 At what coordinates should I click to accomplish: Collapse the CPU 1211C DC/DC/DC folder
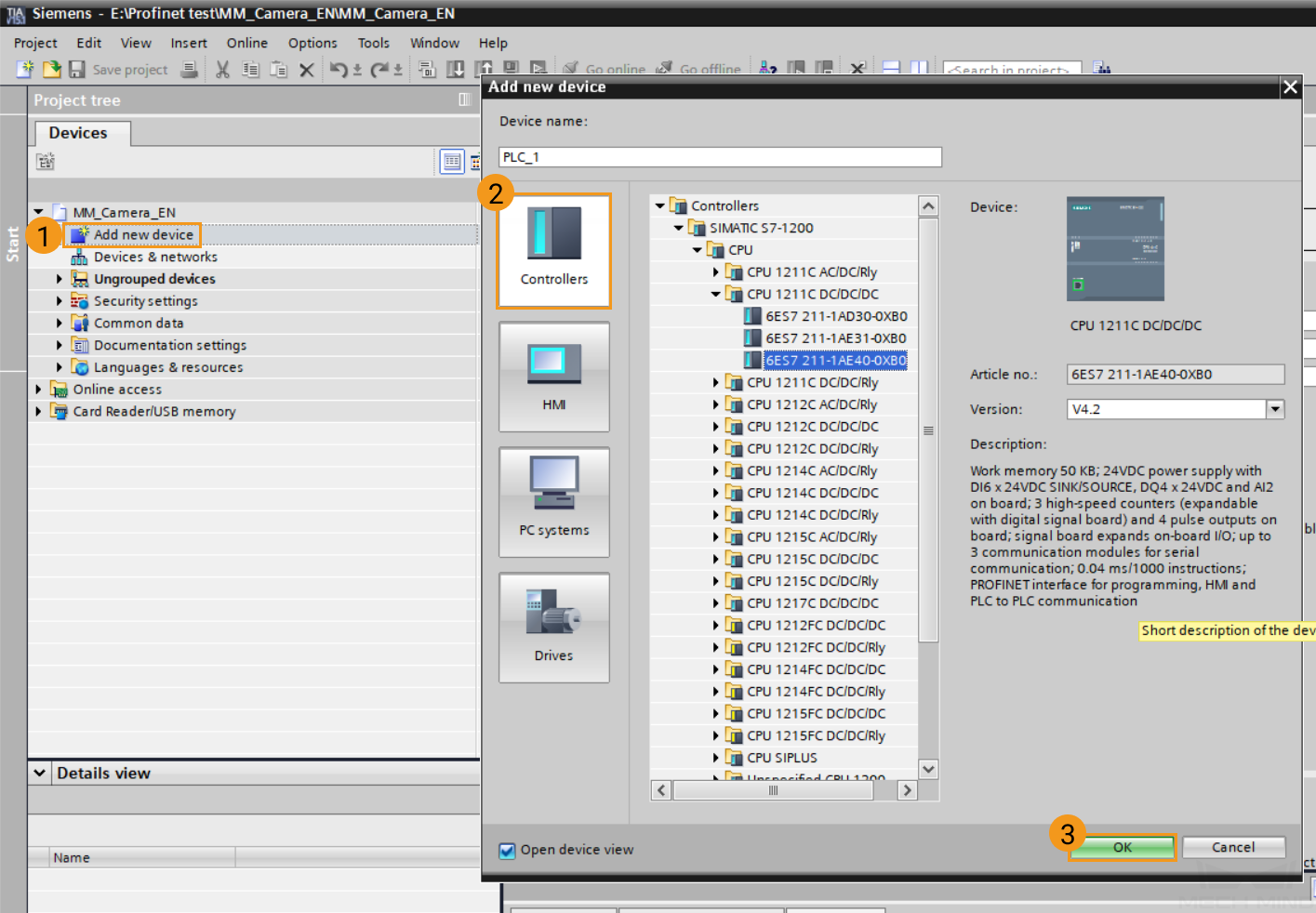[715, 294]
